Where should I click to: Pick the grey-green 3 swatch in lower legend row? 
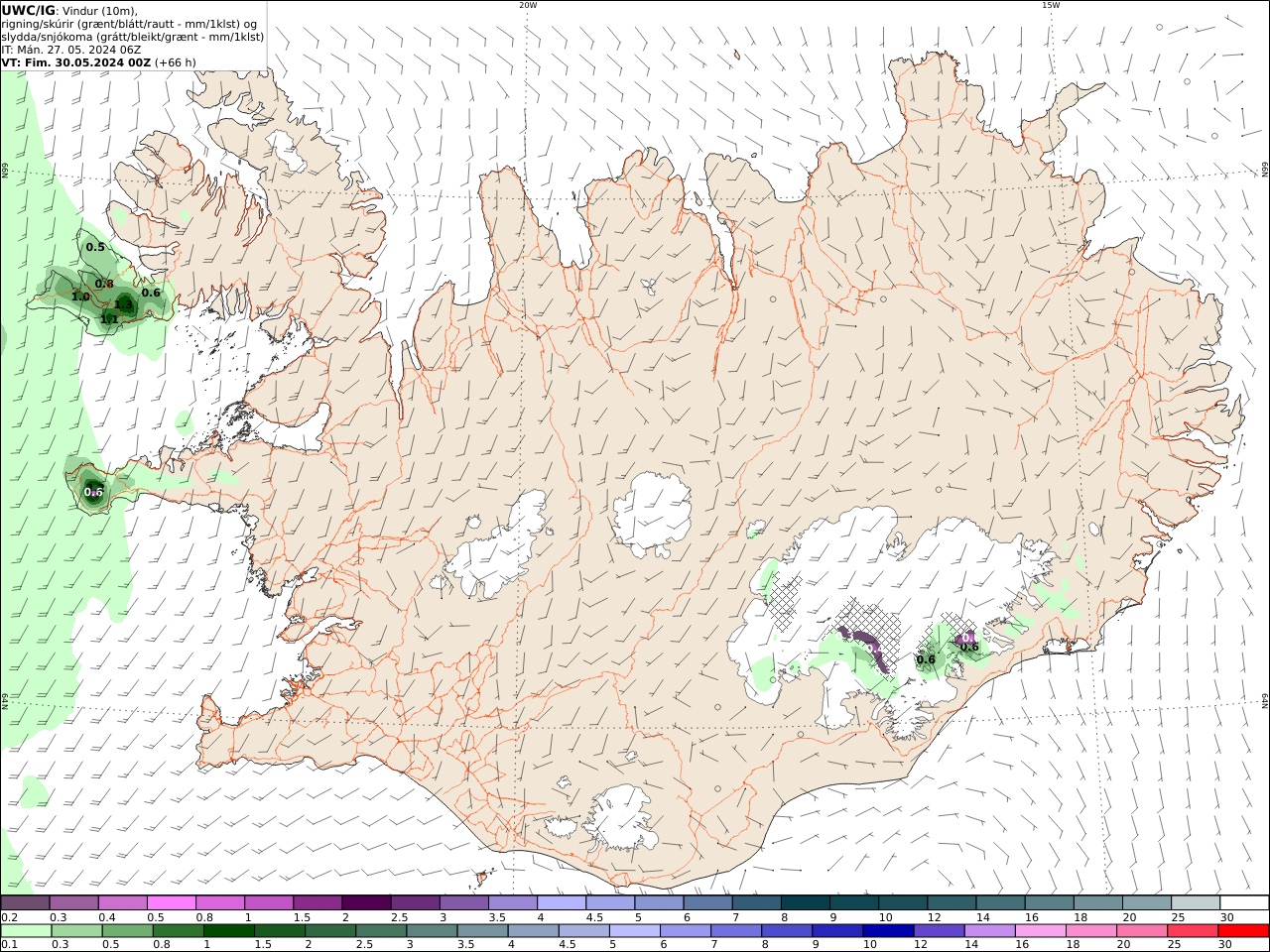(432, 931)
